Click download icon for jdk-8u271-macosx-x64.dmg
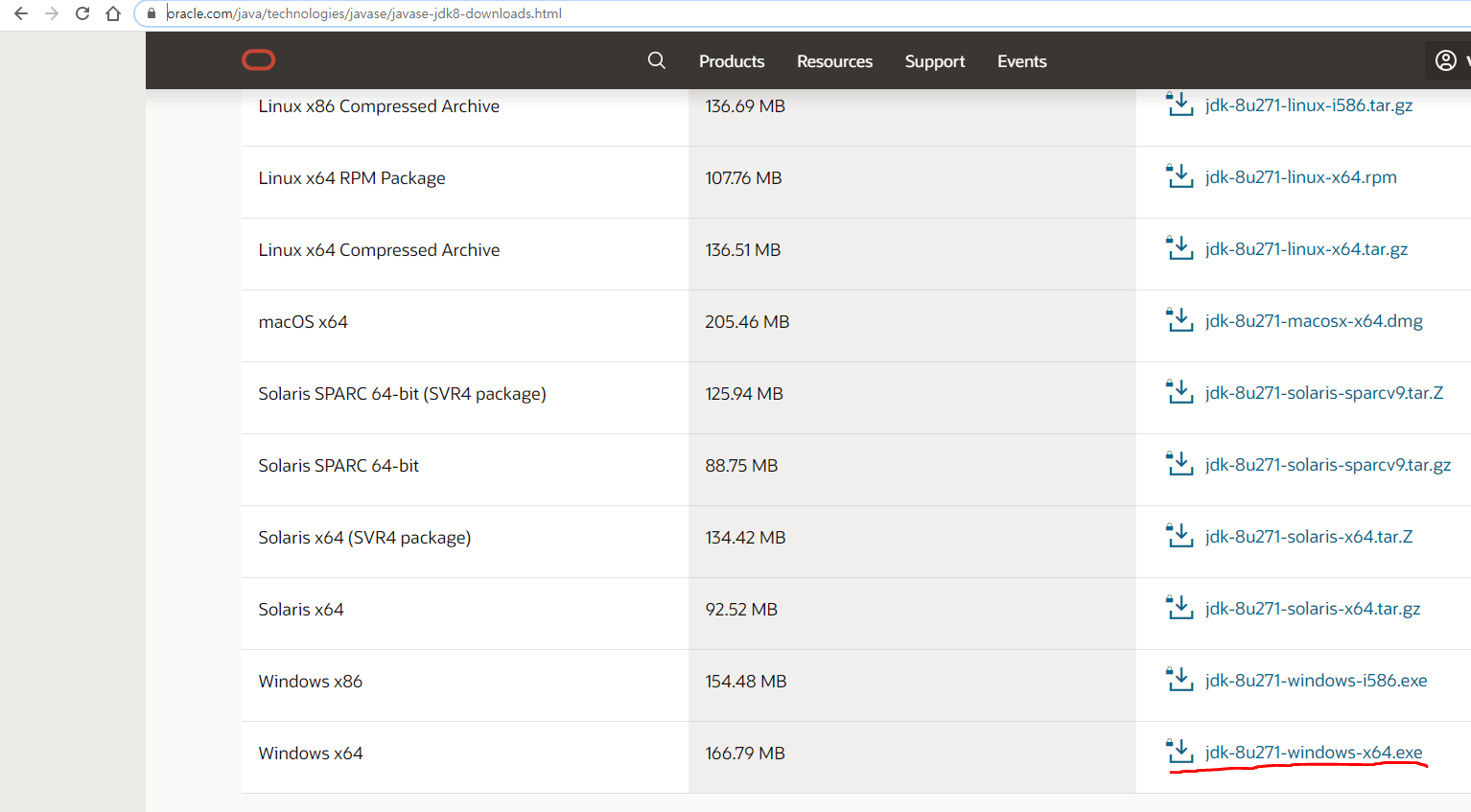The image size is (1471, 812). [x=1179, y=319]
